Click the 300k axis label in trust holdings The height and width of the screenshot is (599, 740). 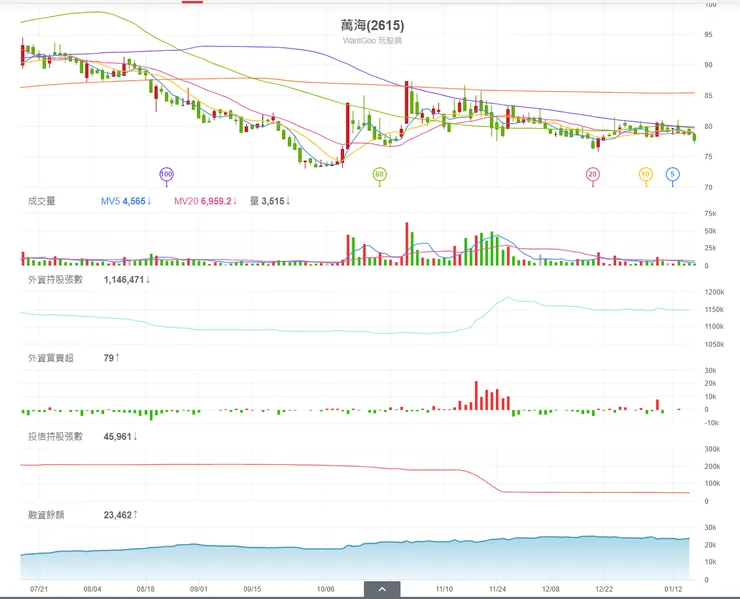coord(712,449)
